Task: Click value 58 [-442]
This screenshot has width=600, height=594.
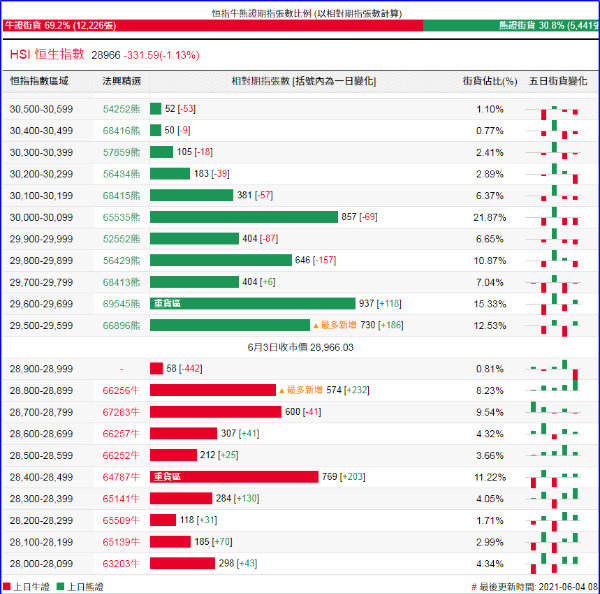Action: click(x=184, y=369)
